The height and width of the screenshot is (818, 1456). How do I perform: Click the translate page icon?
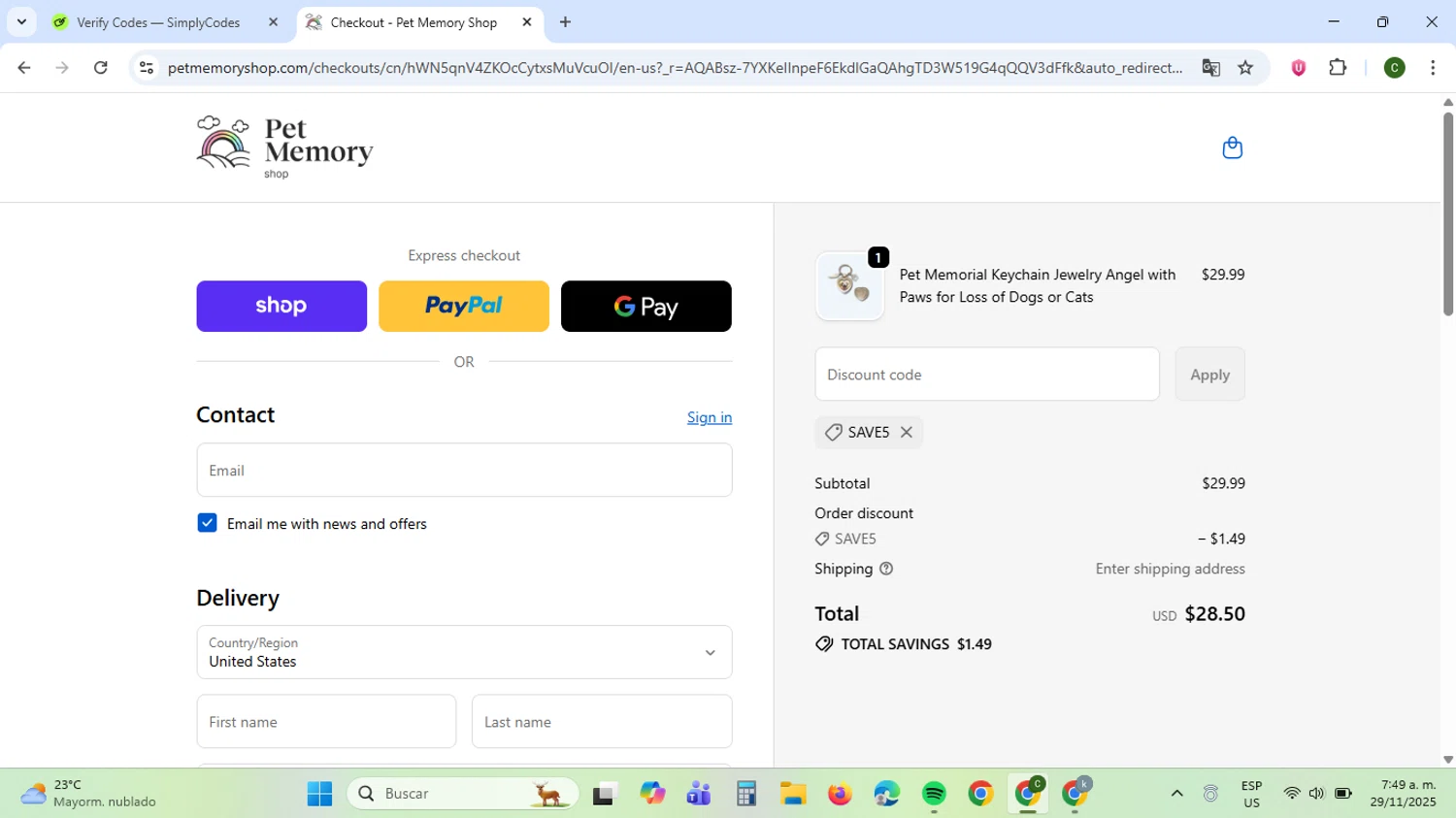click(1210, 68)
